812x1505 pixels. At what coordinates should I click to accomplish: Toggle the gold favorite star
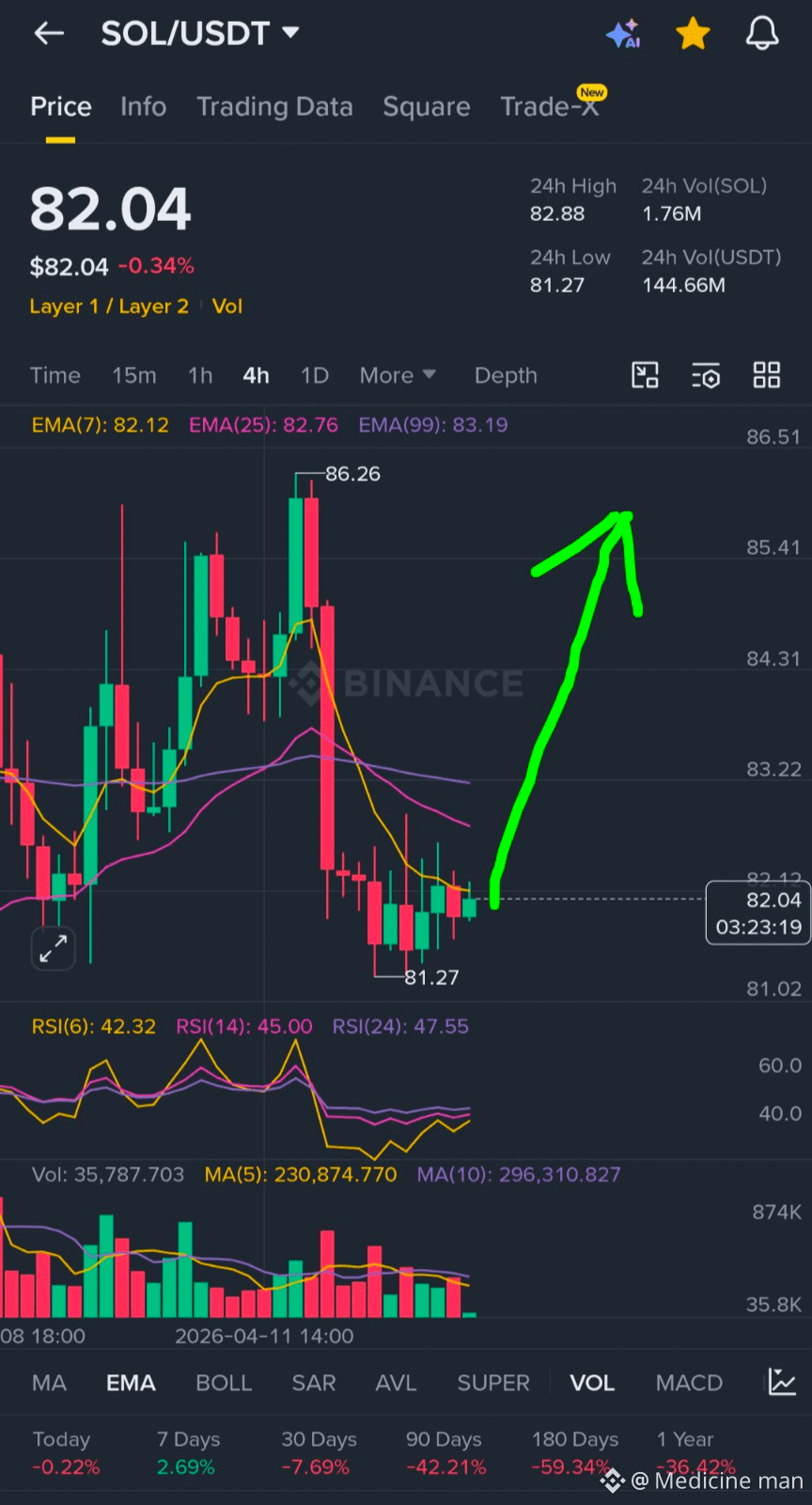pyautogui.click(x=693, y=34)
